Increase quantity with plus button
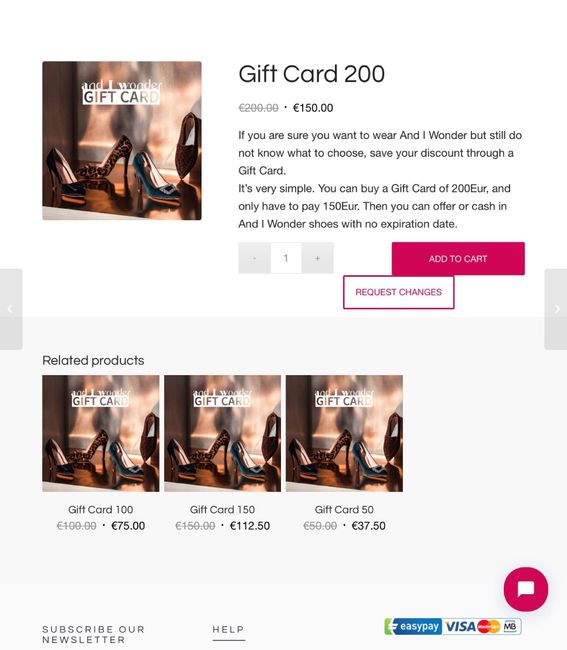567x650 pixels. pyautogui.click(x=317, y=258)
